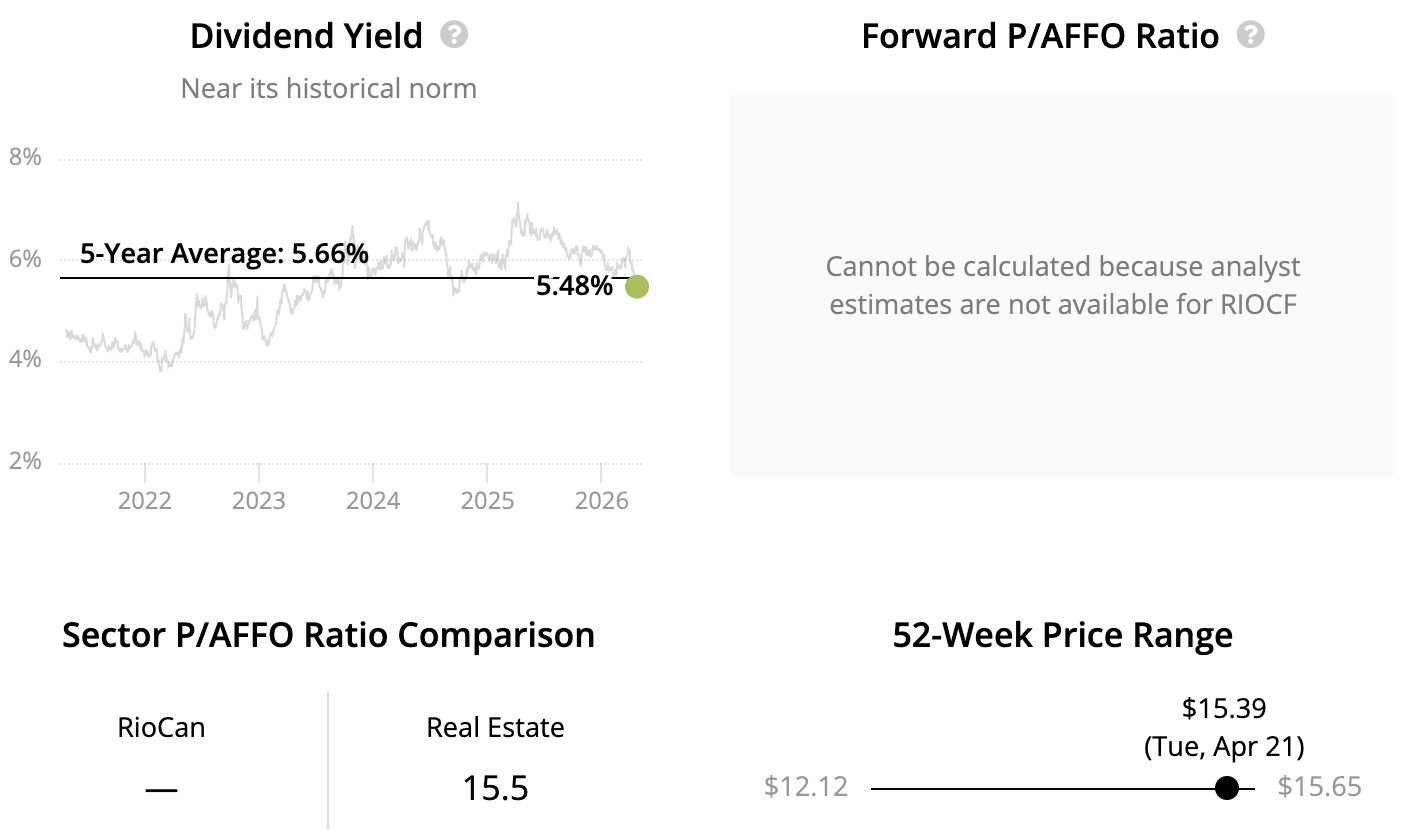
Task: Click the Dividend Yield help icon
Action: coord(455,36)
